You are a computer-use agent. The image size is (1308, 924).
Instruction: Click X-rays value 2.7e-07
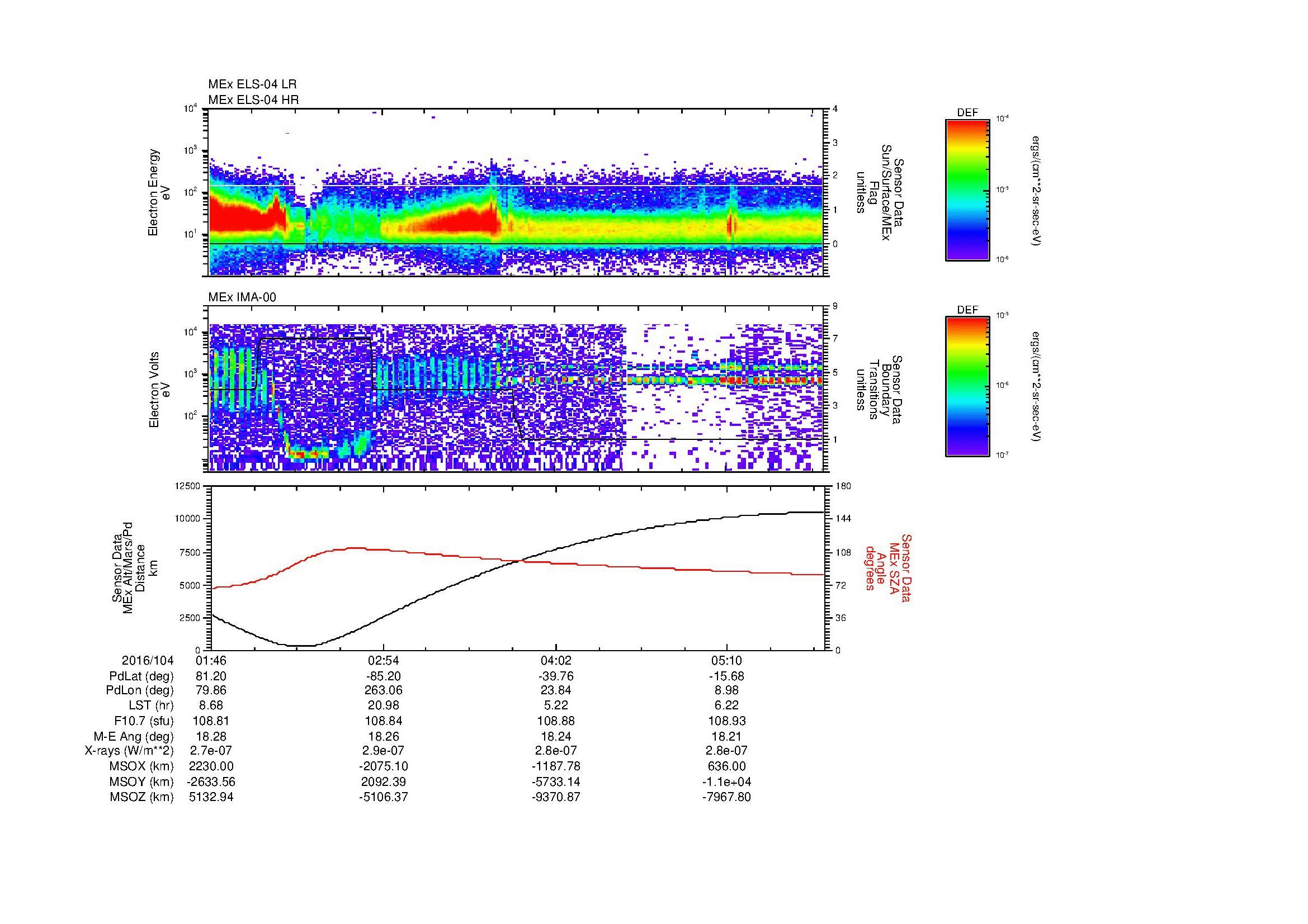click(211, 751)
